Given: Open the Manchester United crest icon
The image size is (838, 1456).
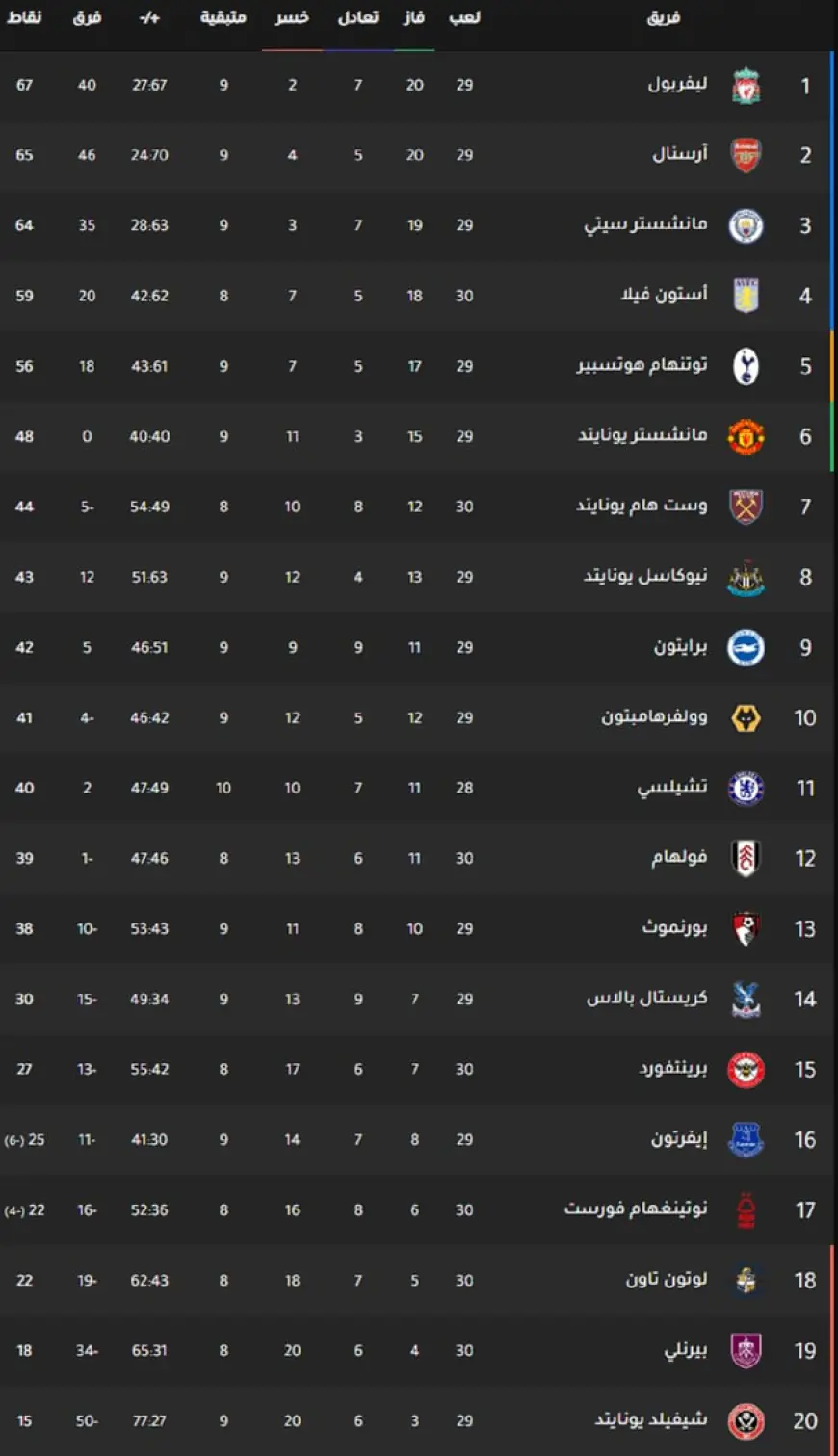Looking at the screenshot, I should pyautogui.click(x=746, y=436).
